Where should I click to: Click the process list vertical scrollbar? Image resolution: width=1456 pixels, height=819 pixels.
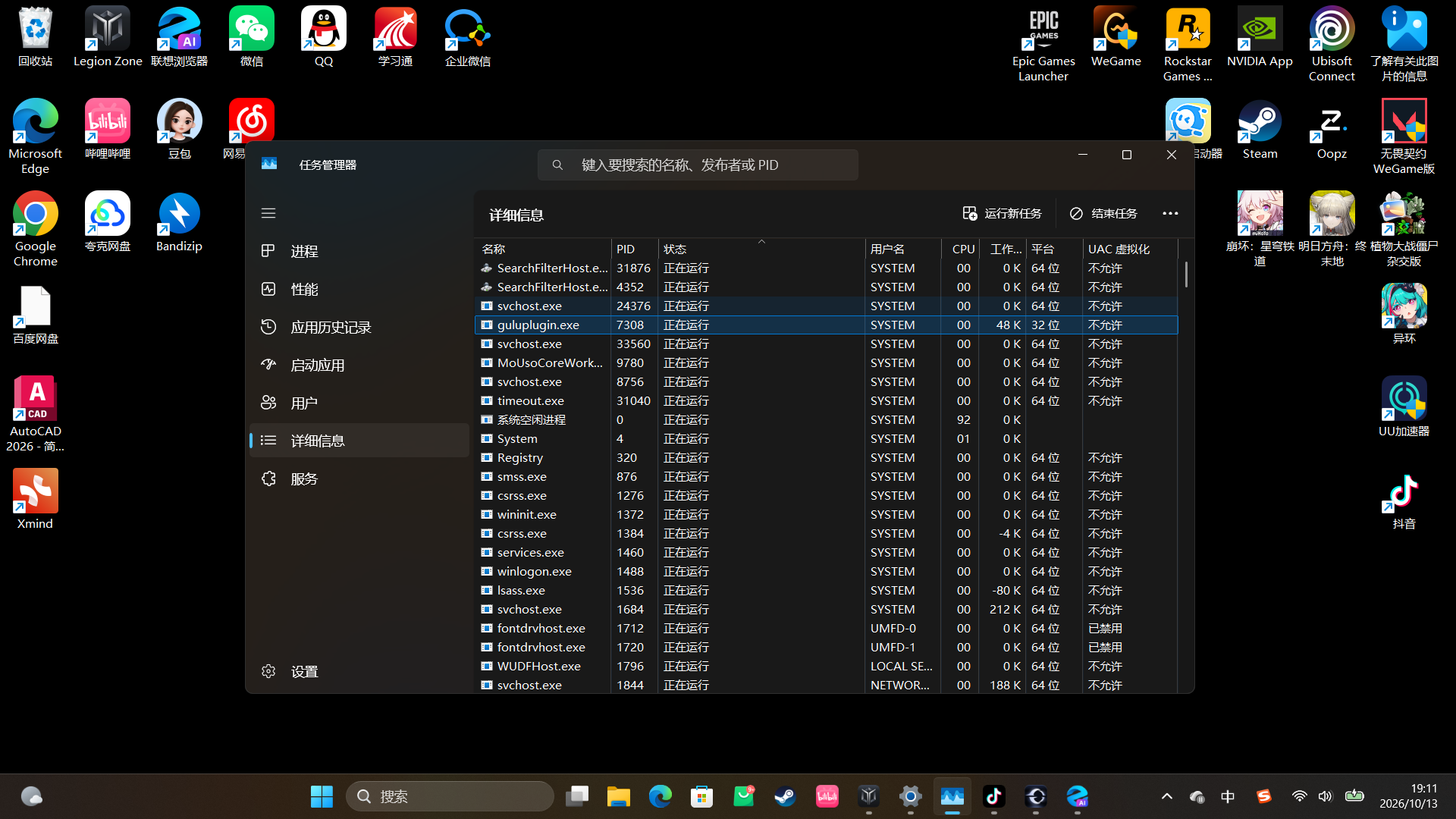1186,275
